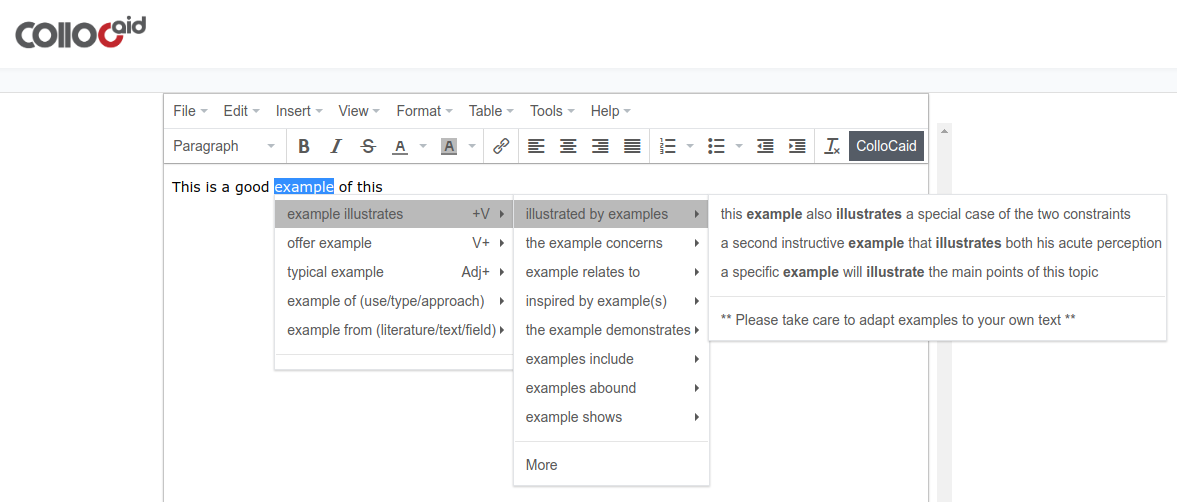Open the Paragraph format dropdown
Image resolution: width=1177 pixels, height=502 pixels.
point(224,146)
